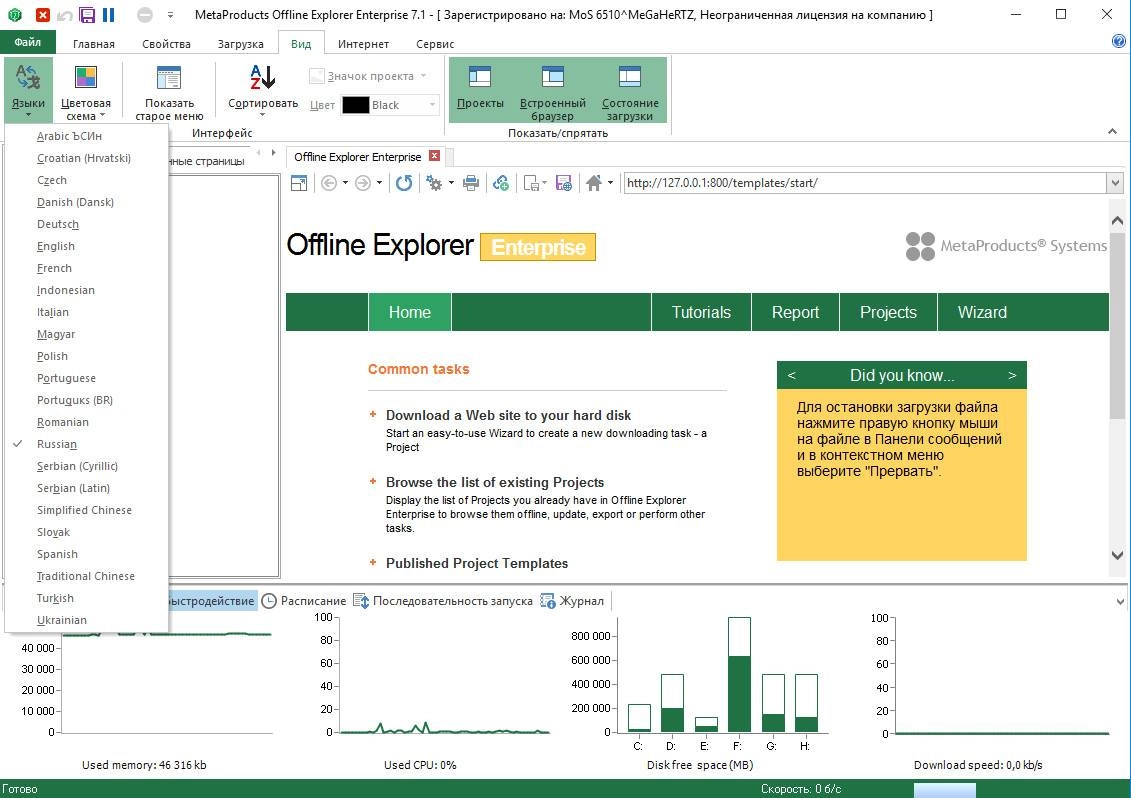
Task: Expand the URL address dropdown arrow
Action: [x=1115, y=183]
